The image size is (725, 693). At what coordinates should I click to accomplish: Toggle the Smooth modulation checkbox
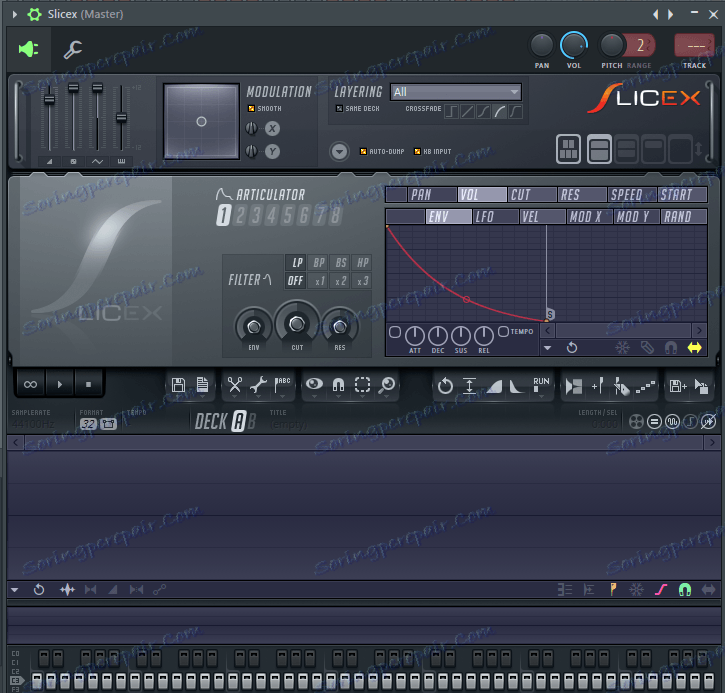click(x=252, y=108)
